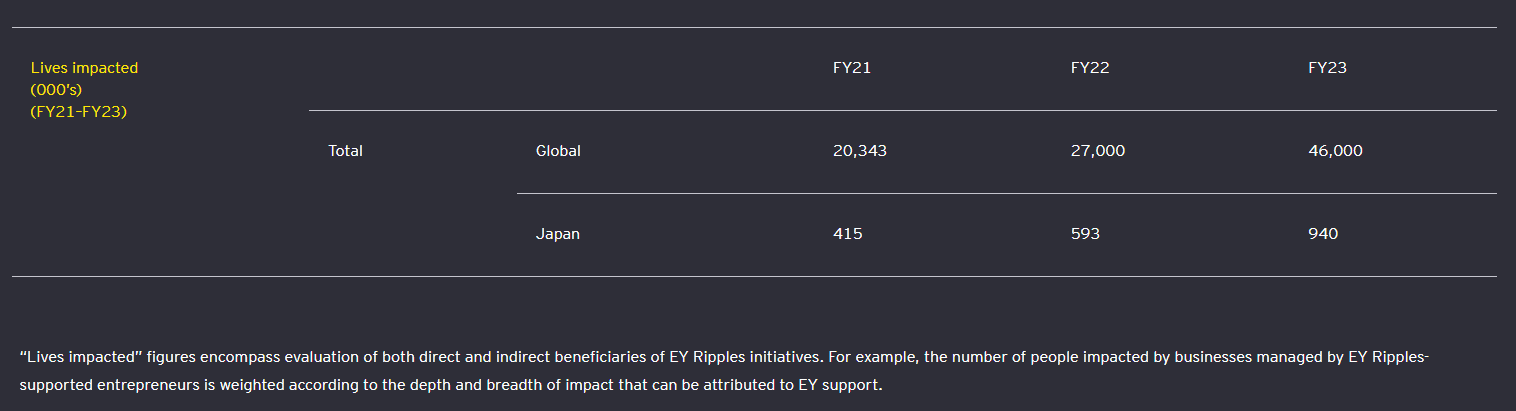Click the yellow "Lives impacted" heading
1516x411 pixels.
coord(84,68)
